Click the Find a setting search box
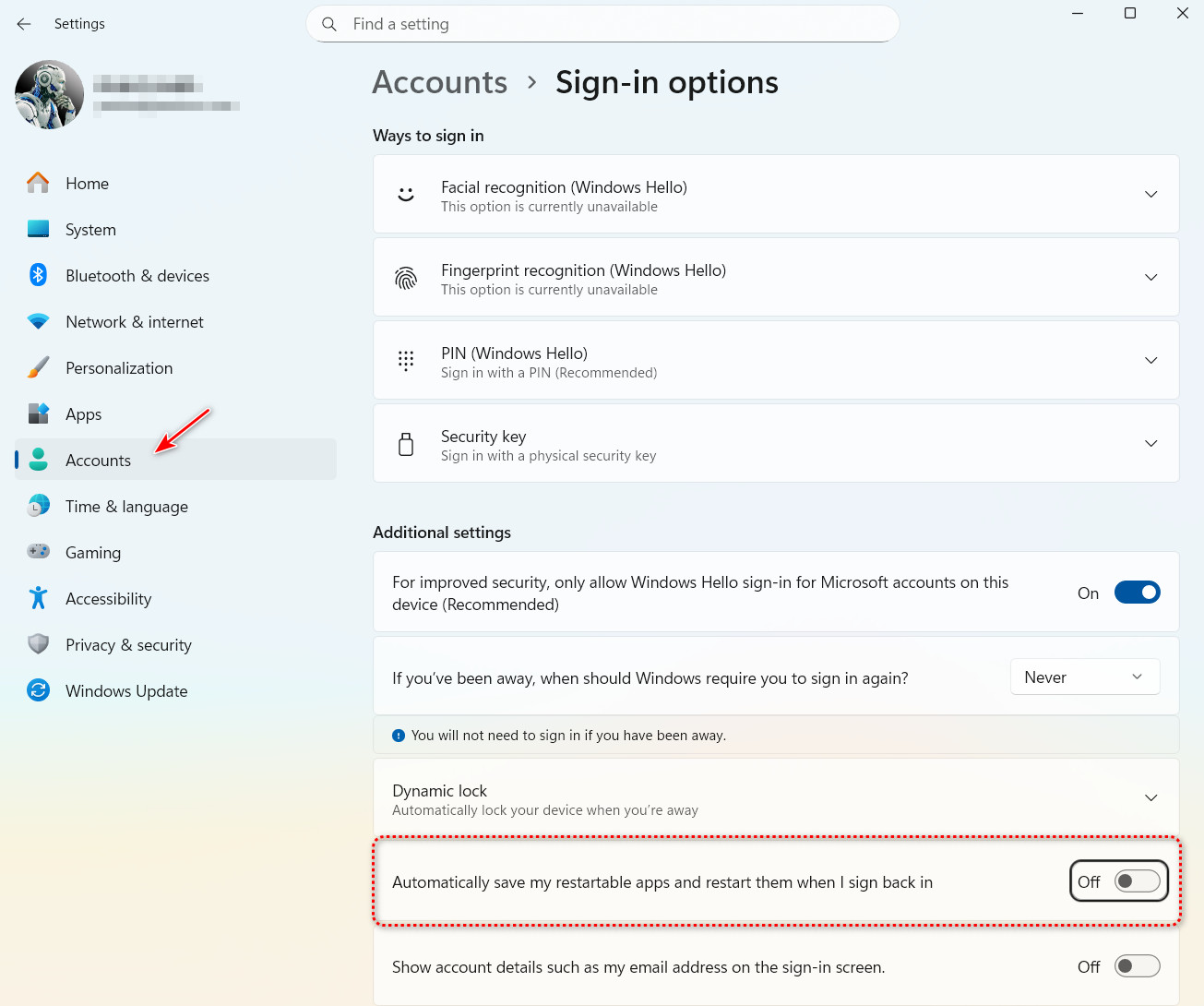The height and width of the screenshot is (1006, 1204). pyautogui.click(x=609, y=24)
